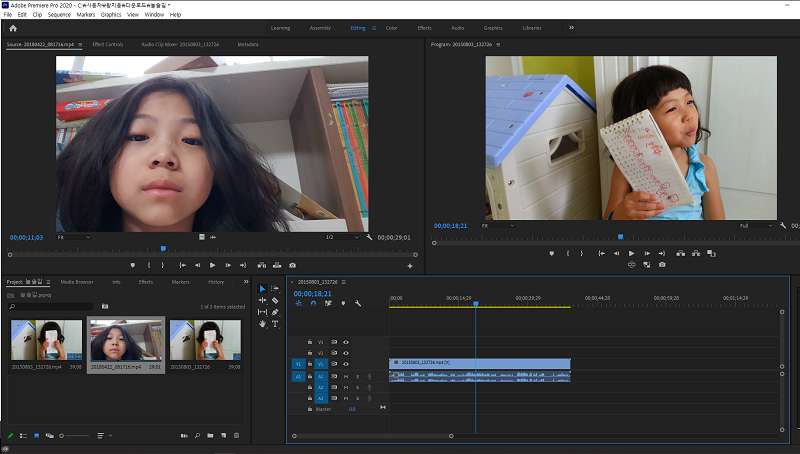
Task: Select the Selection tool arrow
Action: click(262, 289)
